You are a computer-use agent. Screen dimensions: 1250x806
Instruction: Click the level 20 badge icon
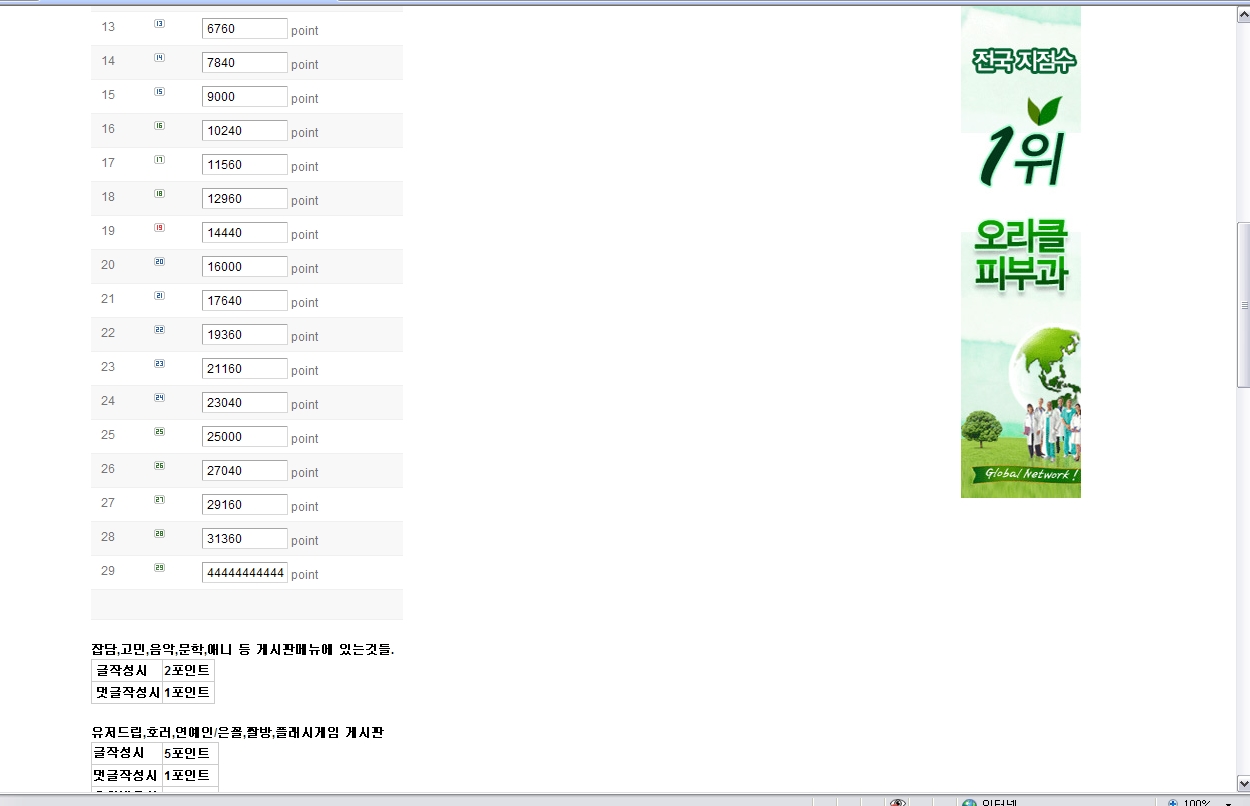point(159,261)
